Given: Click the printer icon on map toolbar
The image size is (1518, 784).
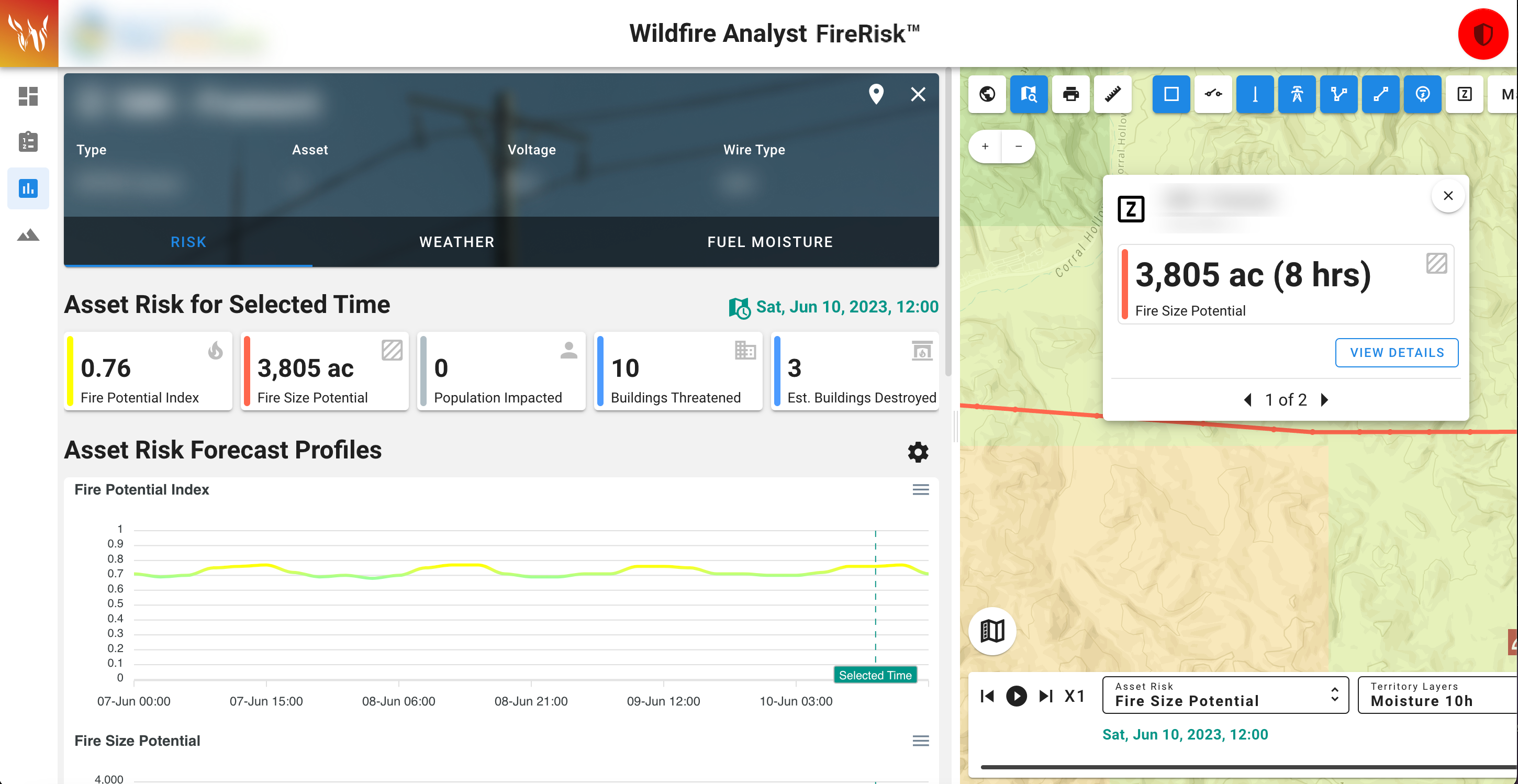Looking at the screenshot, I should [1071, 94].
